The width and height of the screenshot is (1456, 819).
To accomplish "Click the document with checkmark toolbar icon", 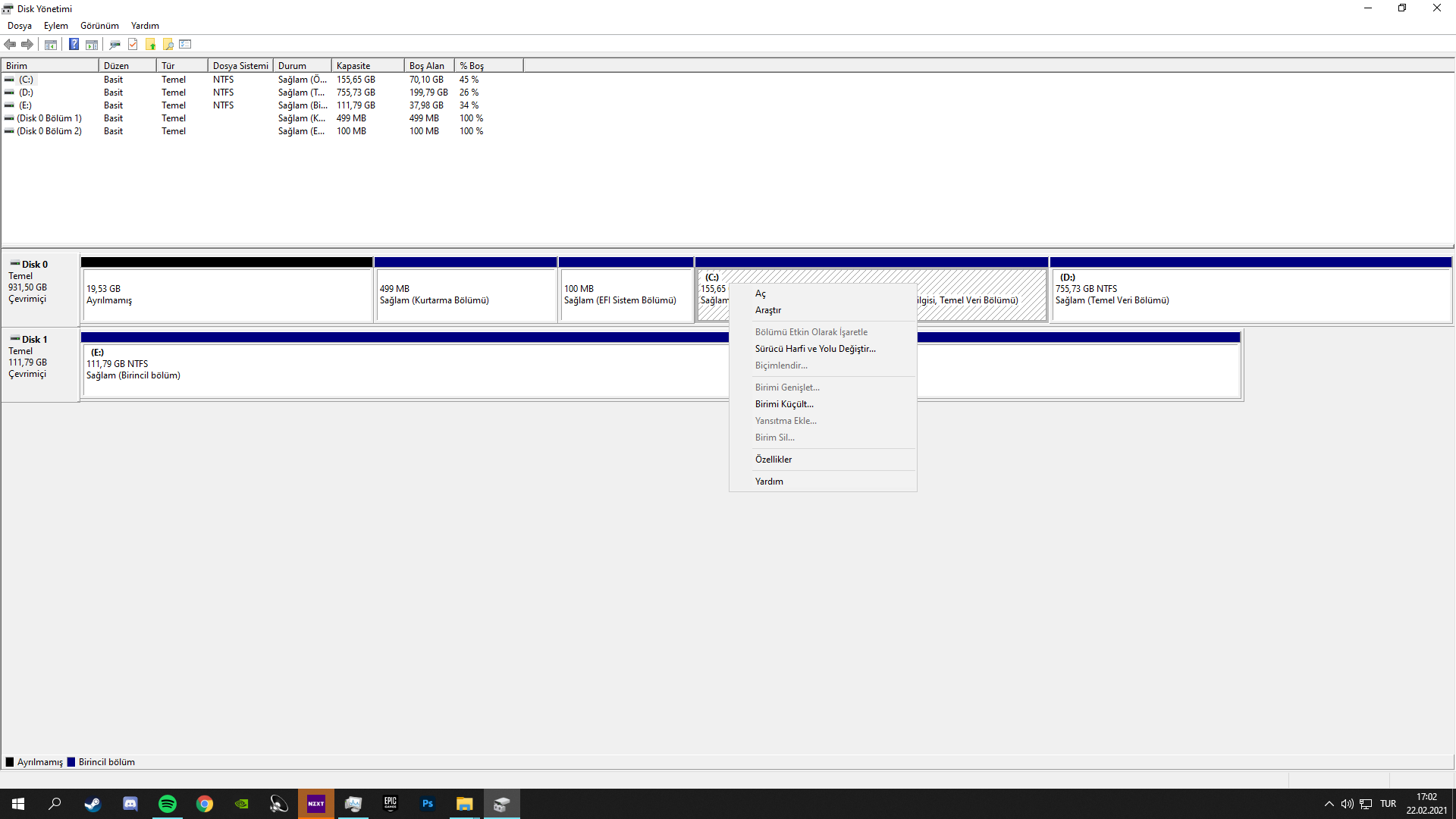I will [133, 44].
